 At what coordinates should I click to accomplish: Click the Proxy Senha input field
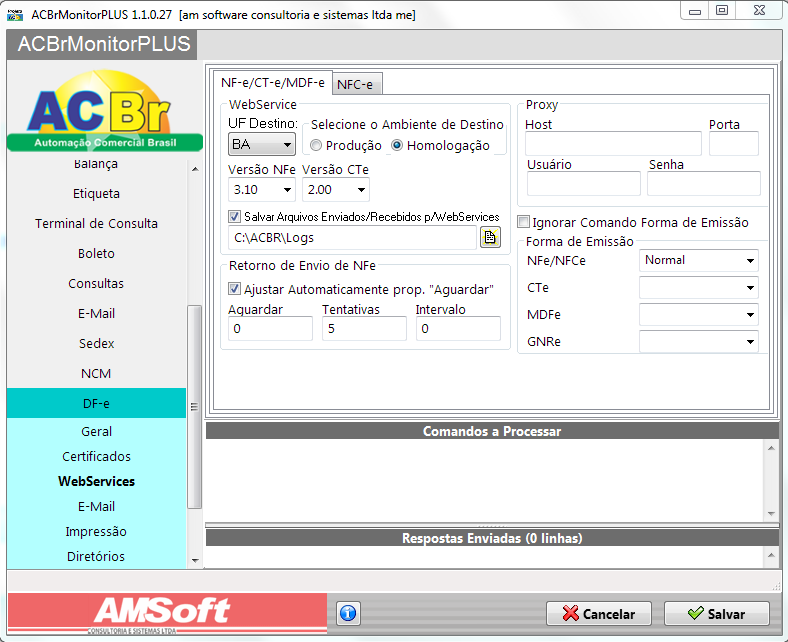coord(704,184)
